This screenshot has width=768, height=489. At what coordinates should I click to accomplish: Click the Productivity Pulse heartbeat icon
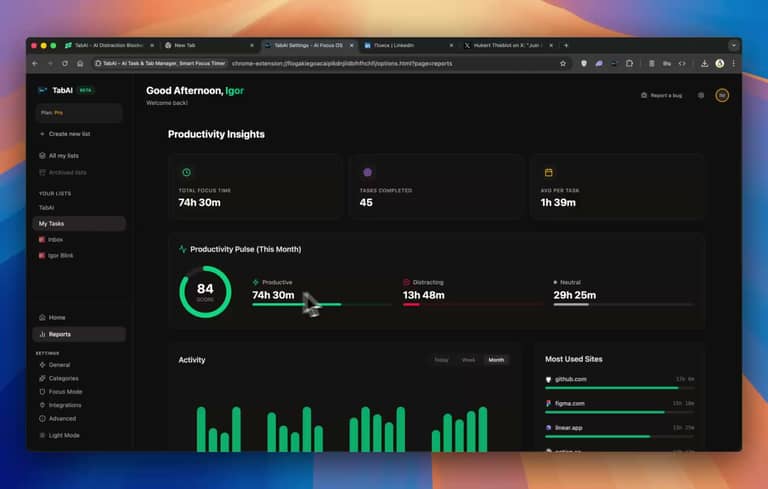click(183, 249)
